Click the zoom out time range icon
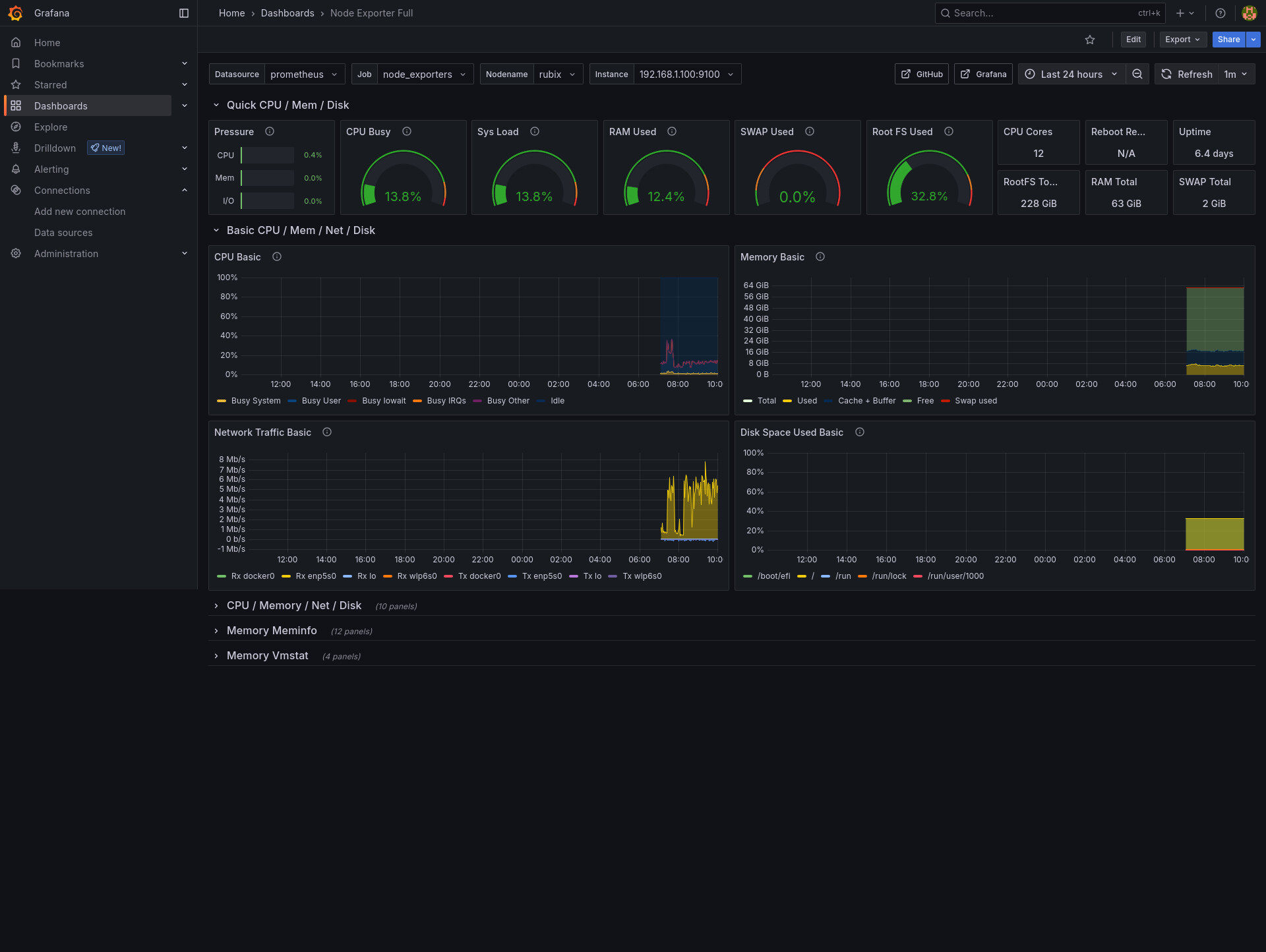The width and height of the screenshot is (1266, 952). tap(1137, 74)
